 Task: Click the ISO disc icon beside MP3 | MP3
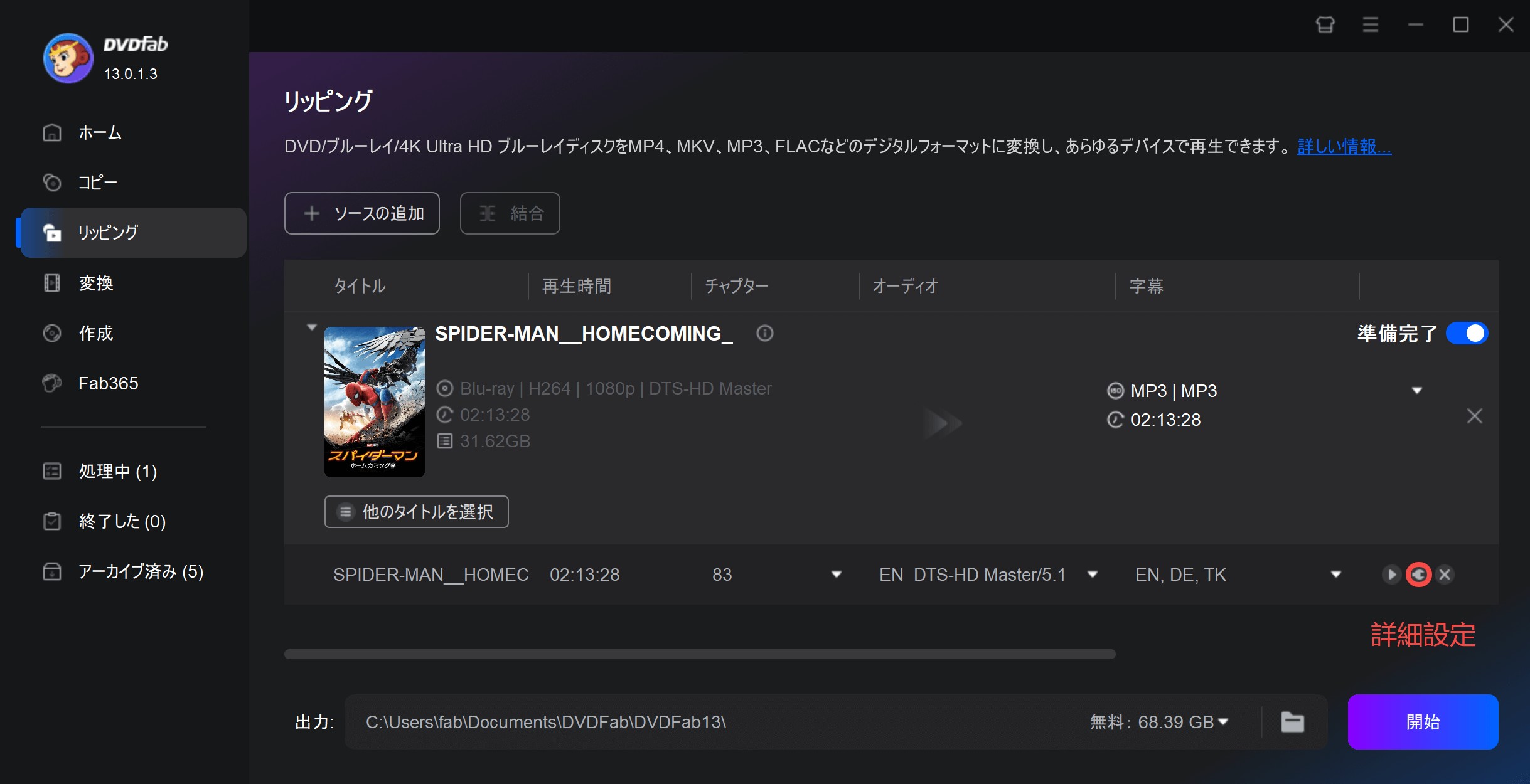tap(1115, 391)
